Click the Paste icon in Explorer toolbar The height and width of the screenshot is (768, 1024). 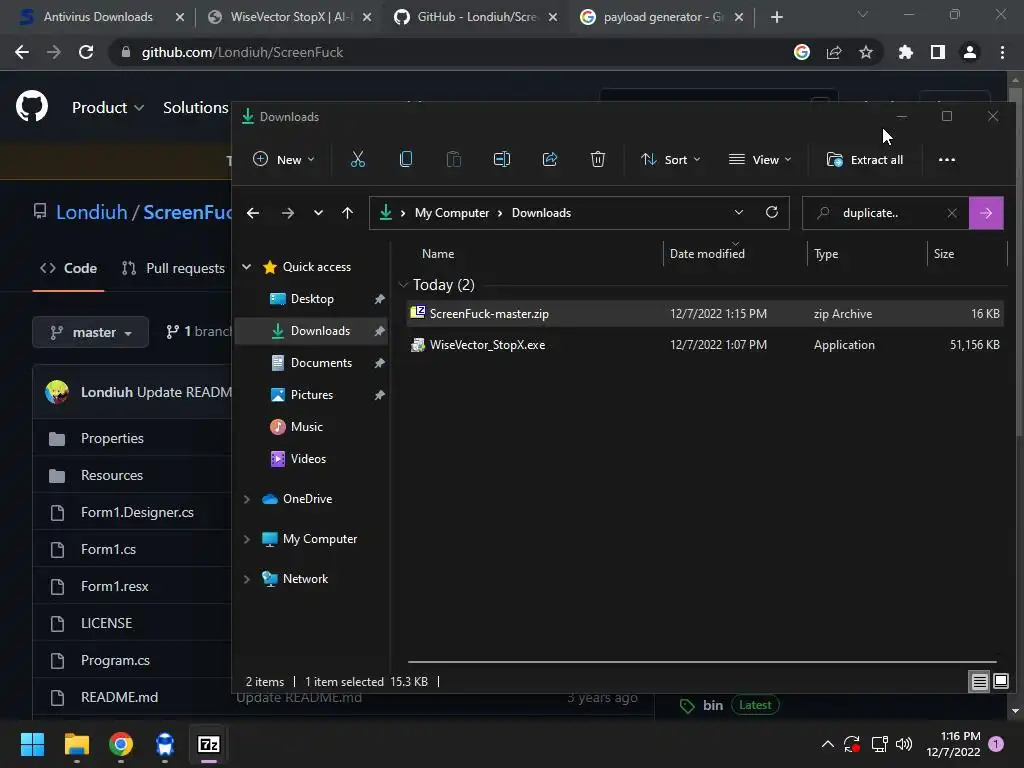click(454, 159)
